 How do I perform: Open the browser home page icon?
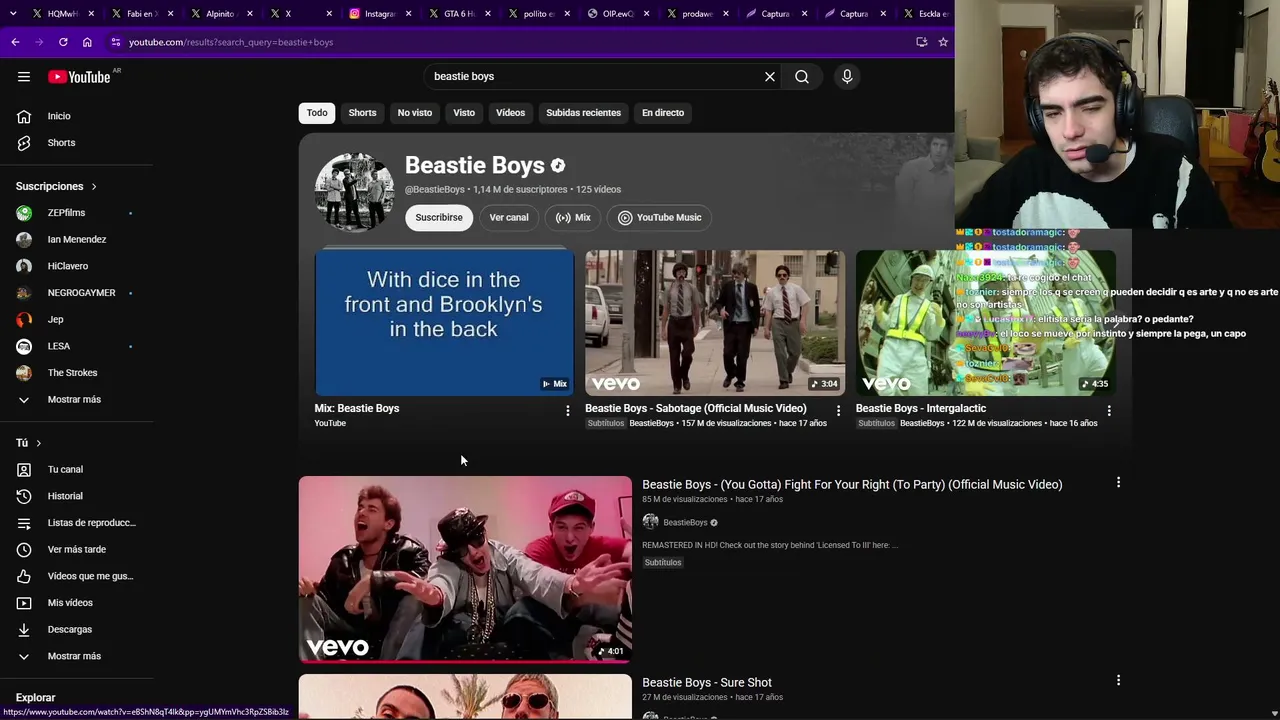click(87, 42)
